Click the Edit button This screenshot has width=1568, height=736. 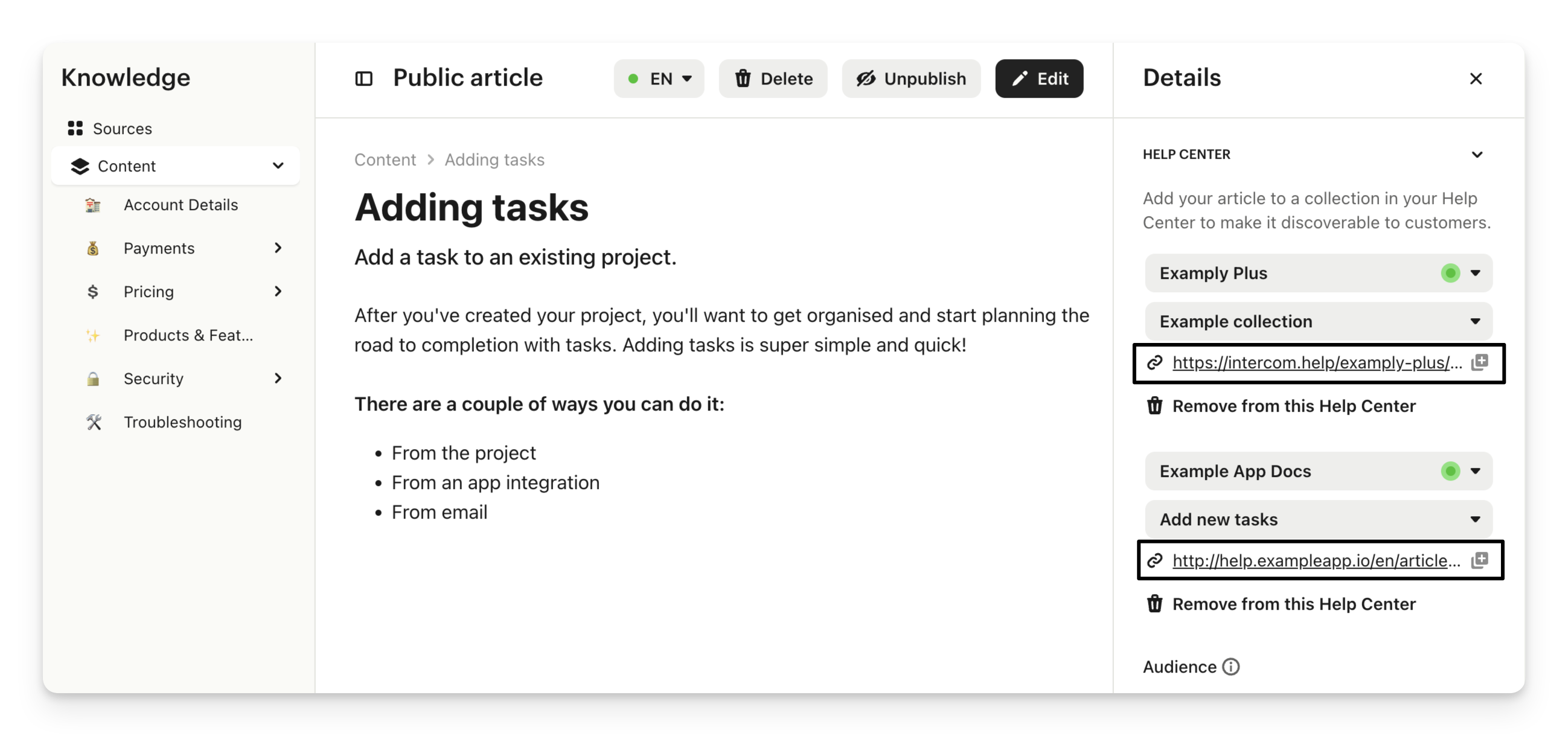coord(1039,78)
